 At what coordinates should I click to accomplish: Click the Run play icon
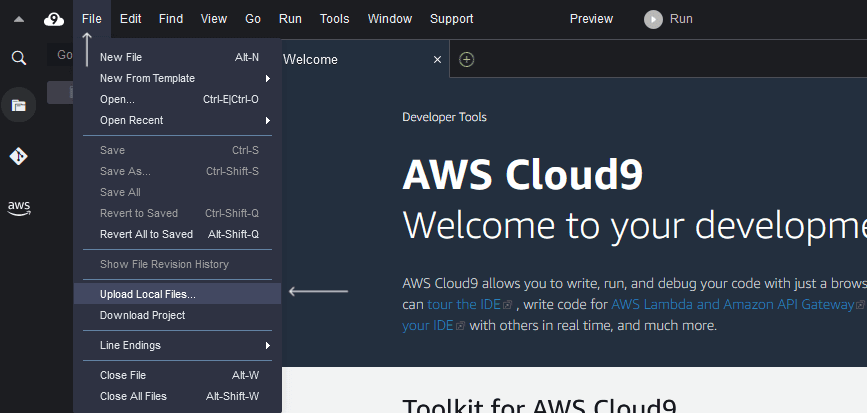tap(653, 19)
